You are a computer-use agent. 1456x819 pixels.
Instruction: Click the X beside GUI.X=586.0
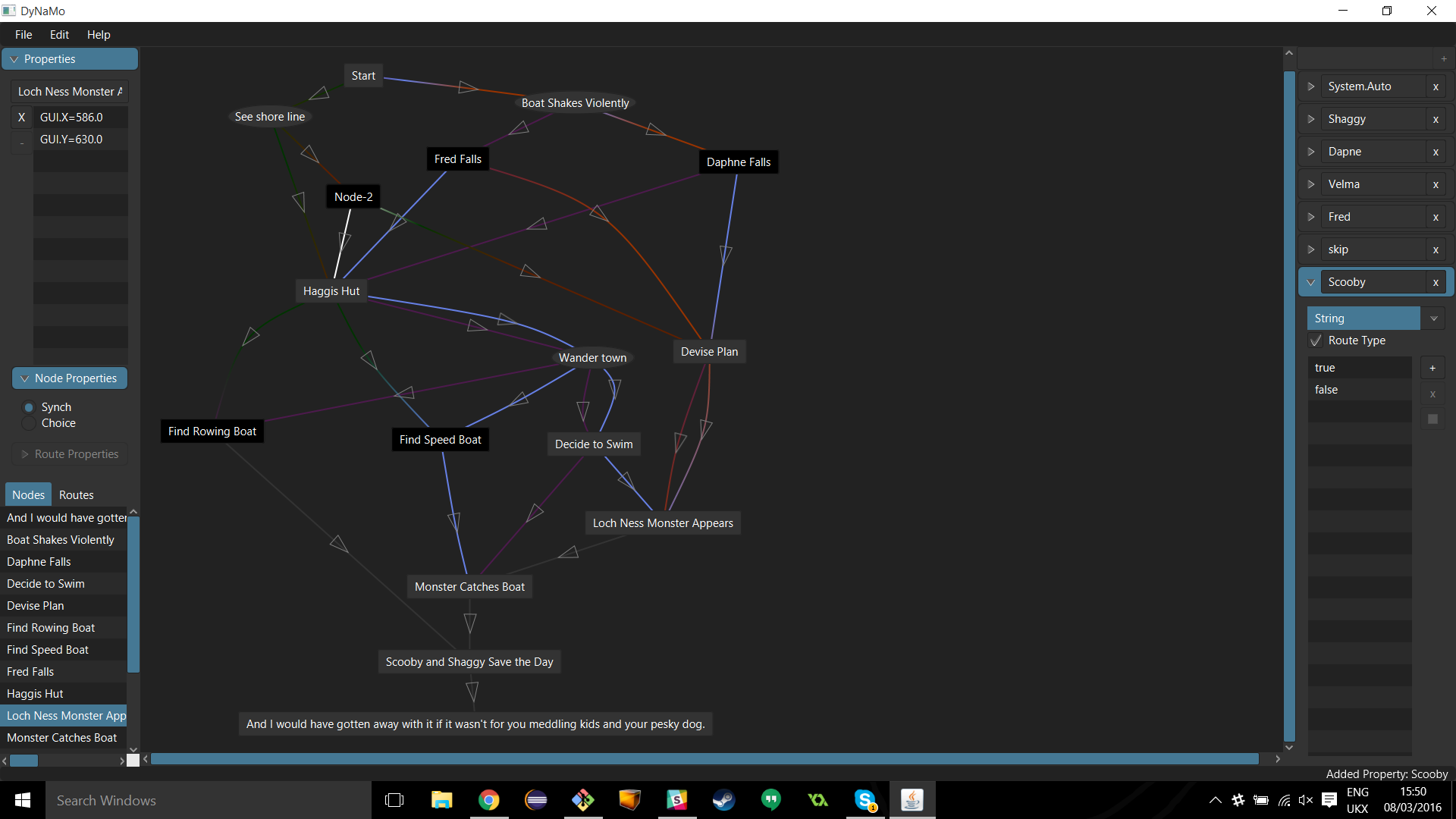(21, 118)
